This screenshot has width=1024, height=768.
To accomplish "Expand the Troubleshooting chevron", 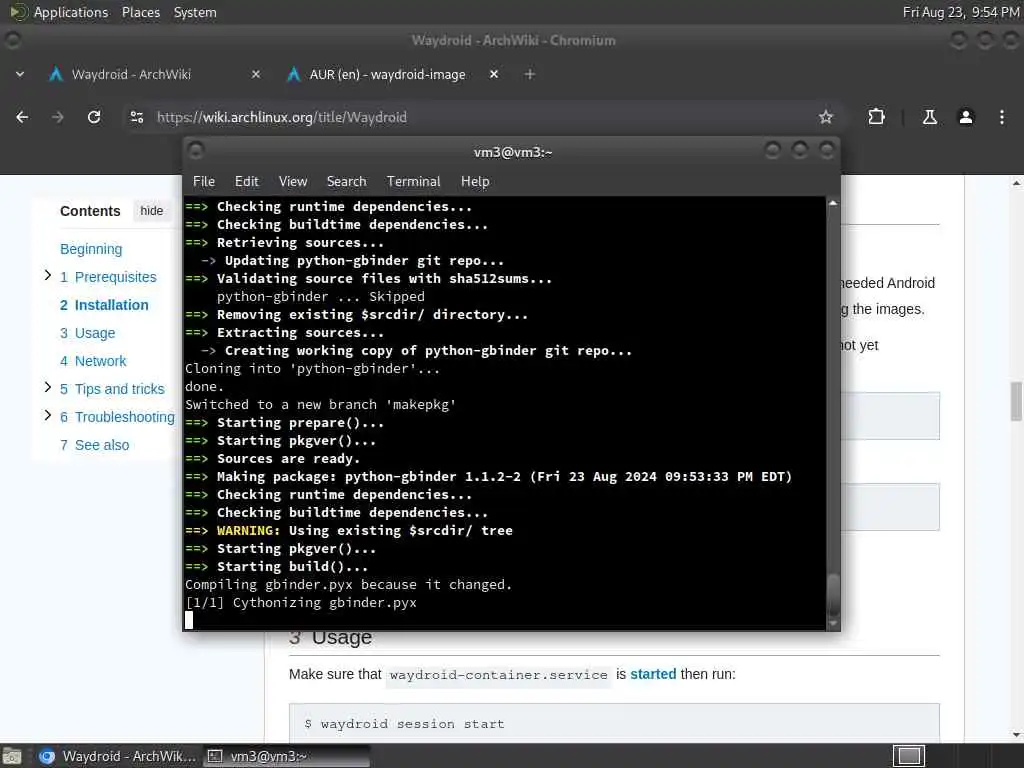I will (x=47, y=415).
